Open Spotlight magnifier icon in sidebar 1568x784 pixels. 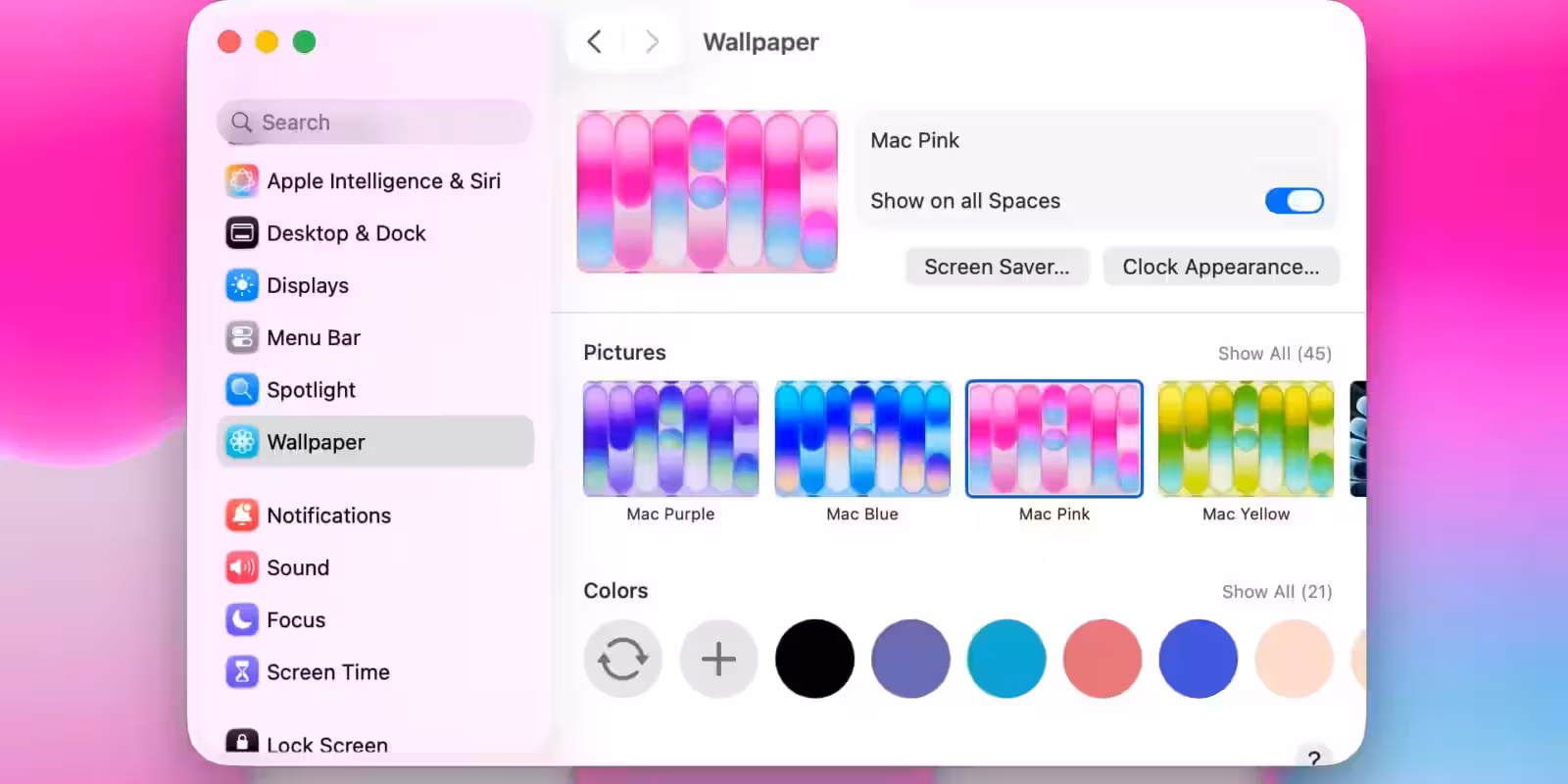pos(242,390)
